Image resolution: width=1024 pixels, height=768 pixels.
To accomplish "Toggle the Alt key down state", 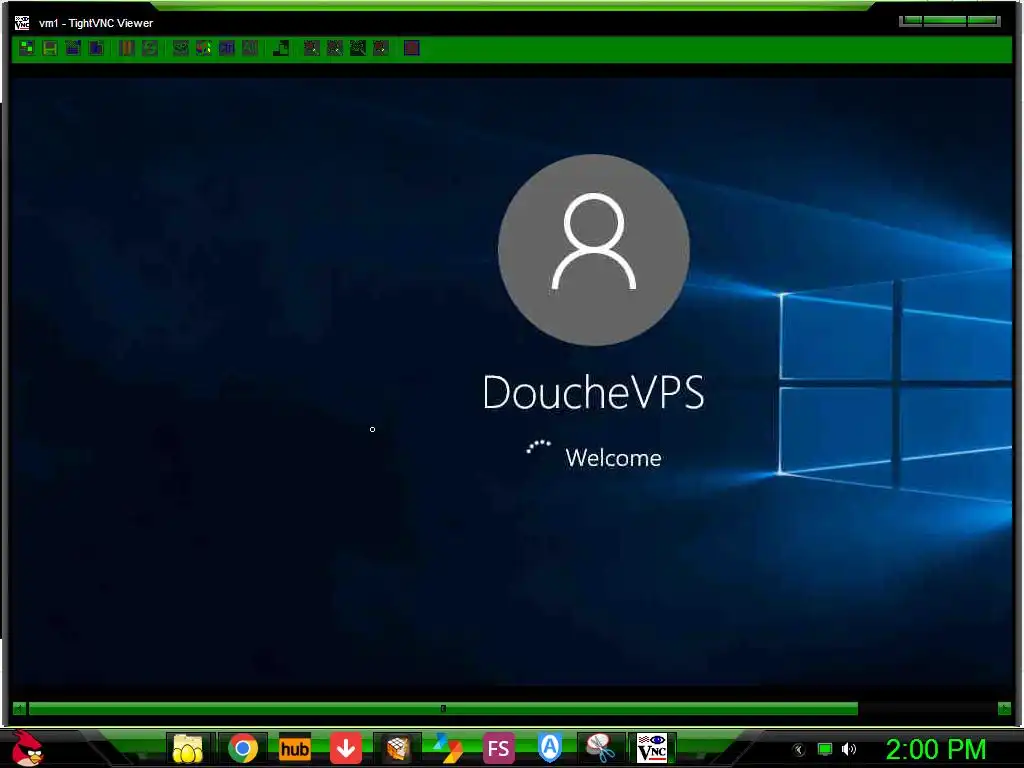I will [x=249, y=48].
